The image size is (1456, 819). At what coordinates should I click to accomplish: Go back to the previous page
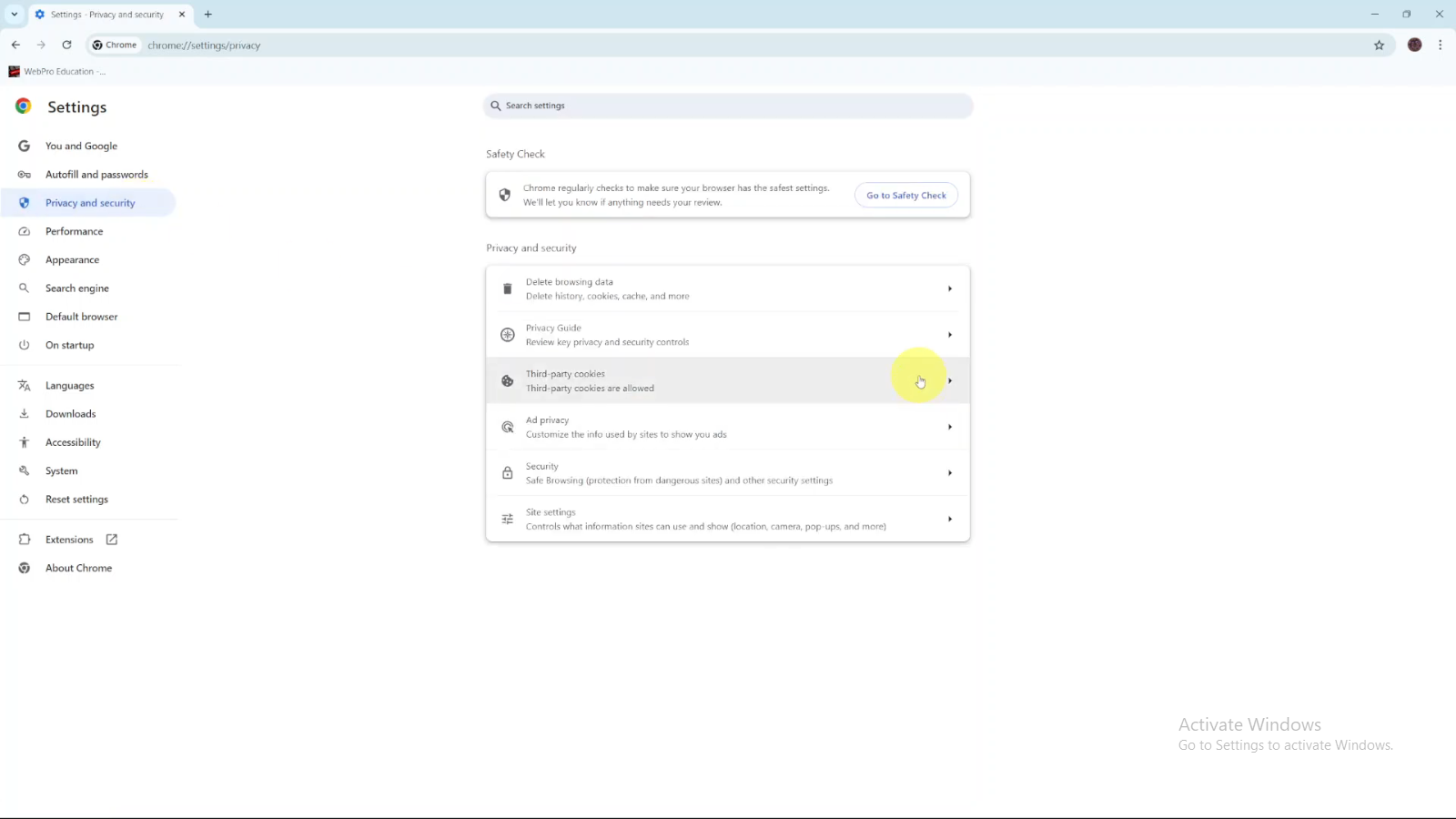[x=15, y=45]
